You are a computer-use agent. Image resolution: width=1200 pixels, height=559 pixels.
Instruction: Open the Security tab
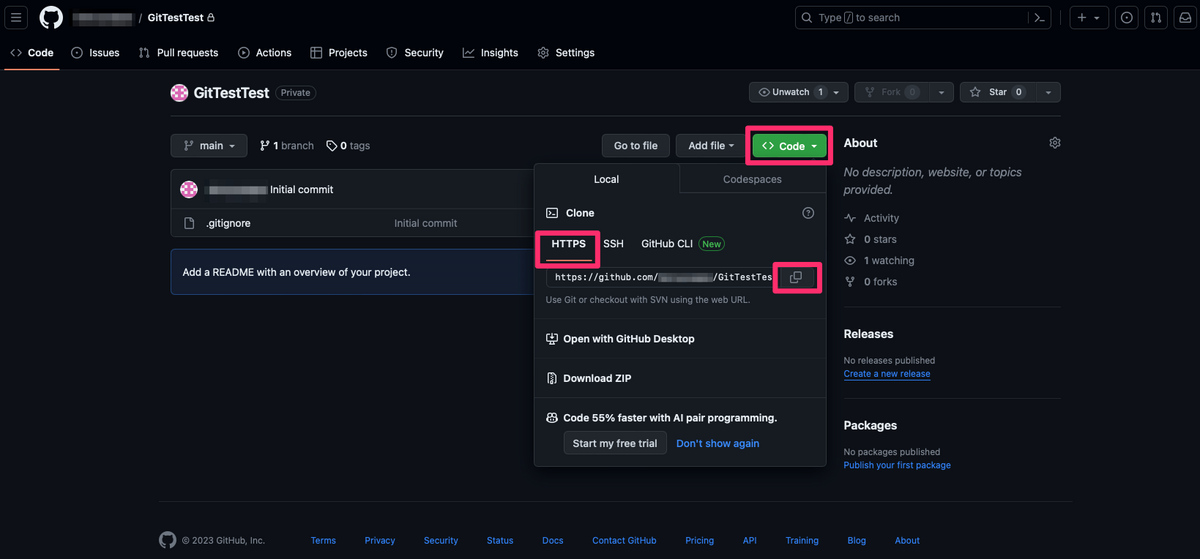coord(415,53)
